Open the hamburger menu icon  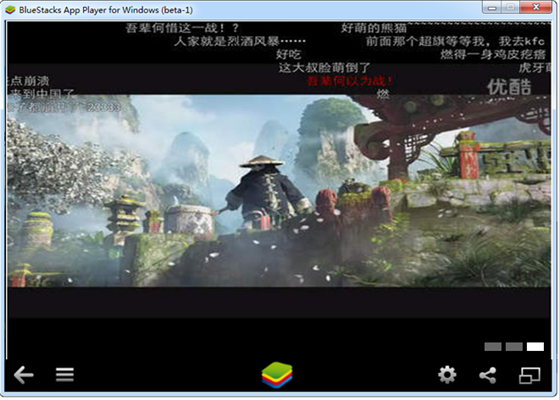(x=65, y=374)
